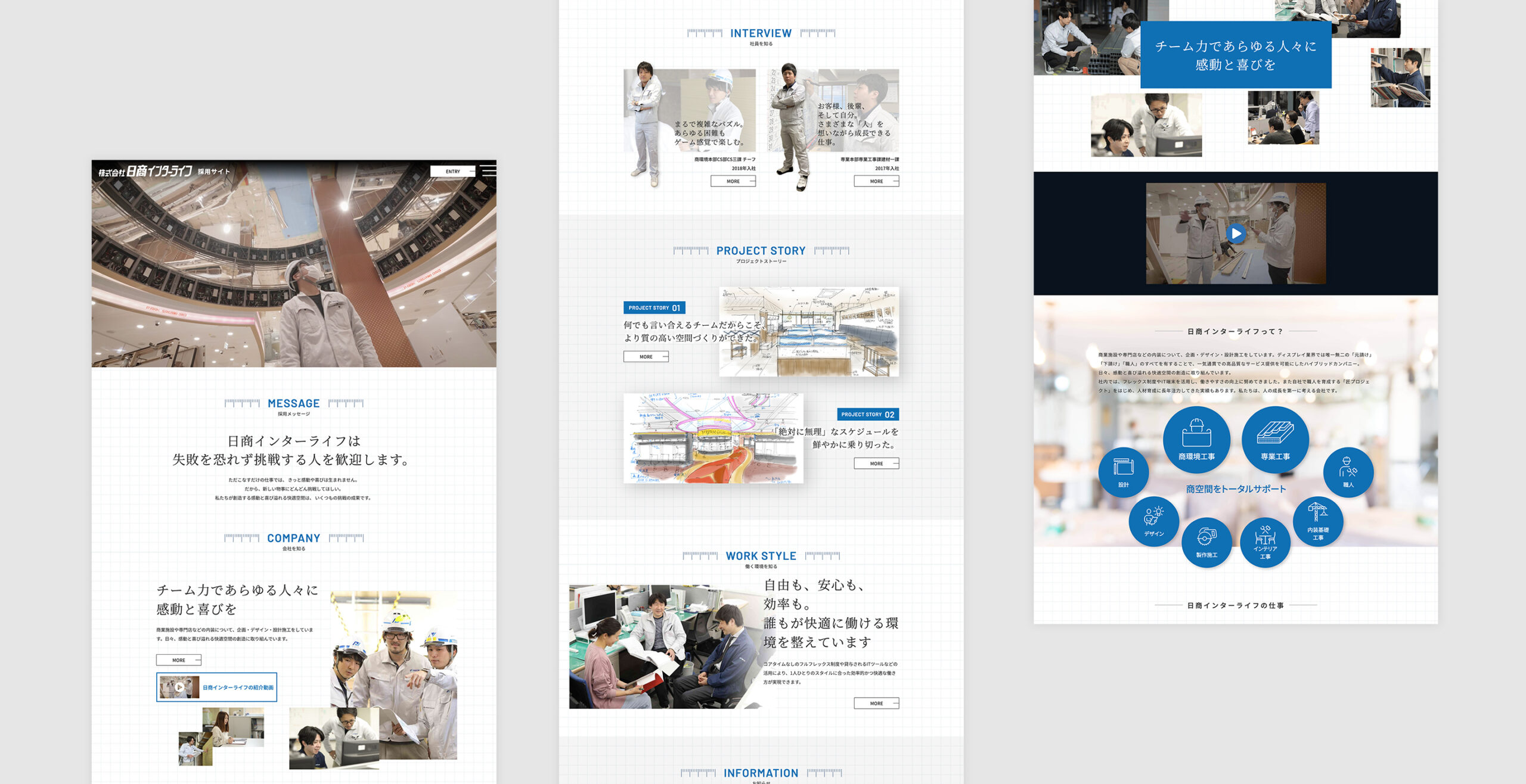Image resolution: width=1526 pixels, height=784 pixels.
Task: Click the three helmeted workers photo
Action: tap(394, 675)
